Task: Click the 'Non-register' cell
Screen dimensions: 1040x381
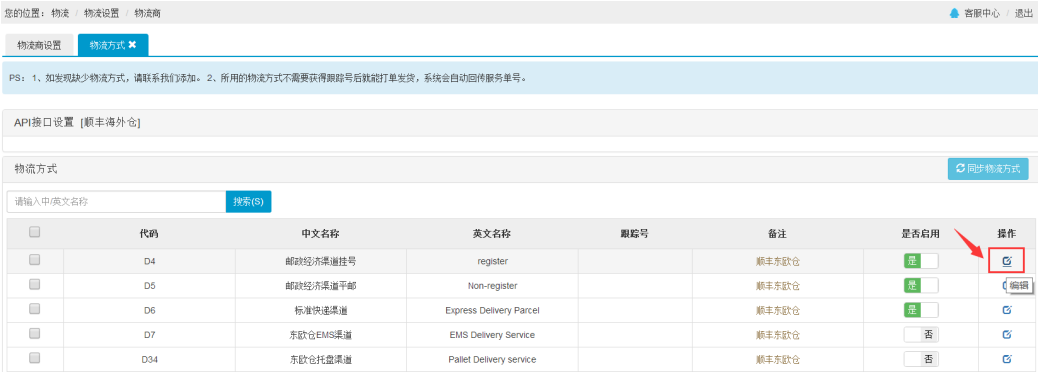Action: point(492,286)
